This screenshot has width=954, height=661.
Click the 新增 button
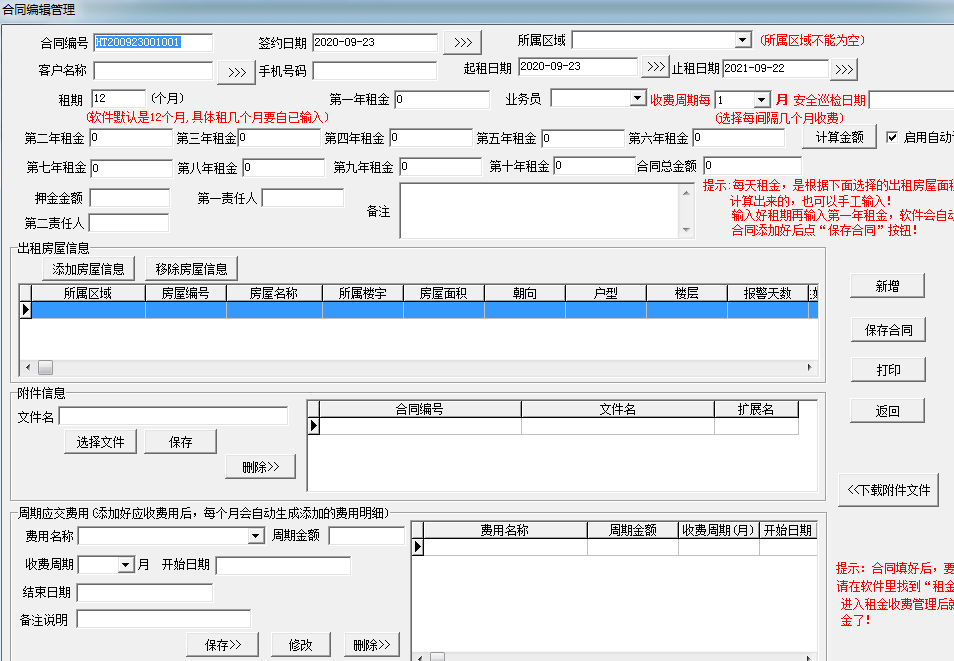[x=887, y=286]
